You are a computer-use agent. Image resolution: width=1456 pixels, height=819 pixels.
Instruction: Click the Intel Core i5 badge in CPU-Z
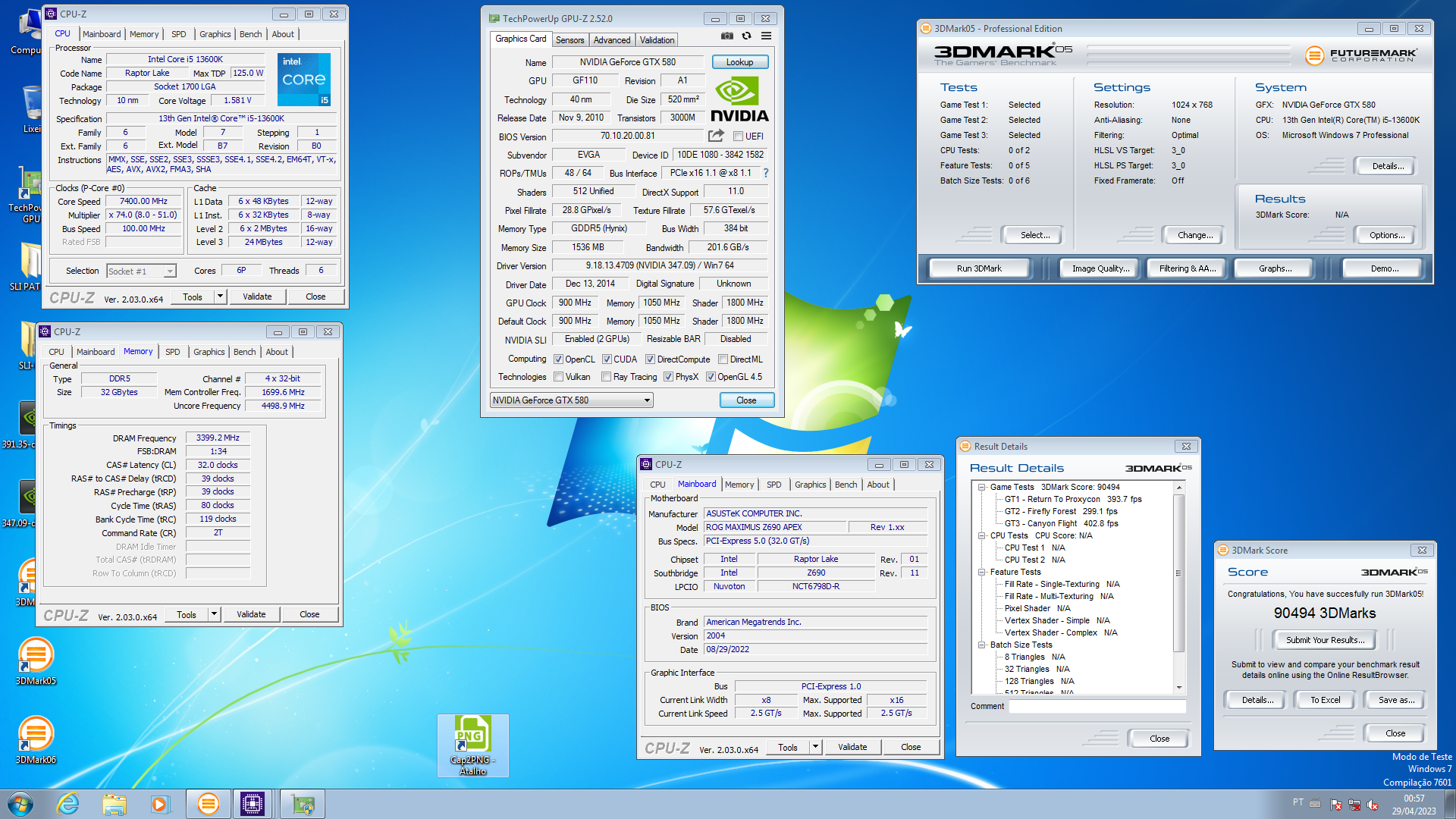click(x=304, y=79)
